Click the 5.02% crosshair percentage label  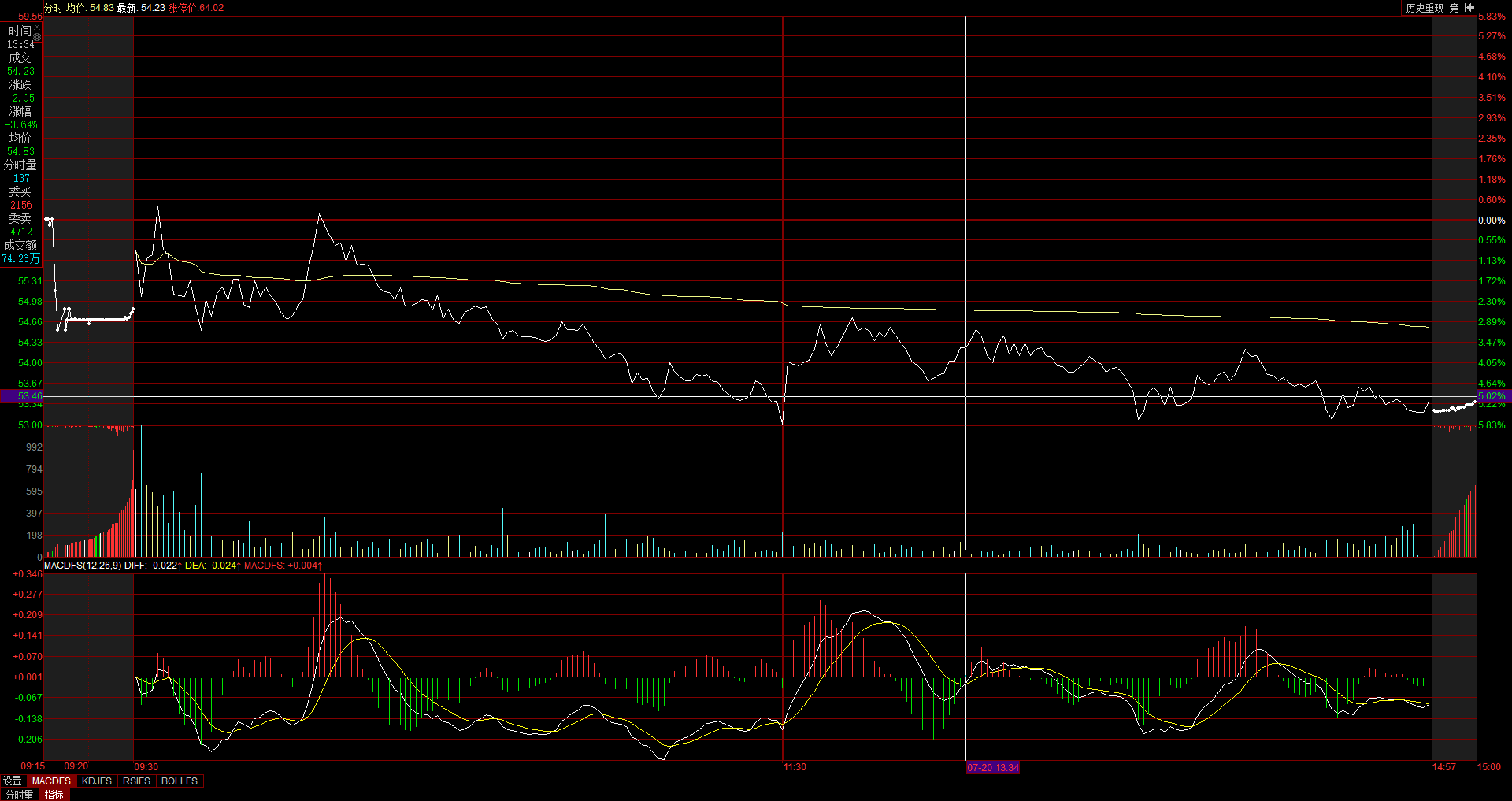coord(1492,396)
